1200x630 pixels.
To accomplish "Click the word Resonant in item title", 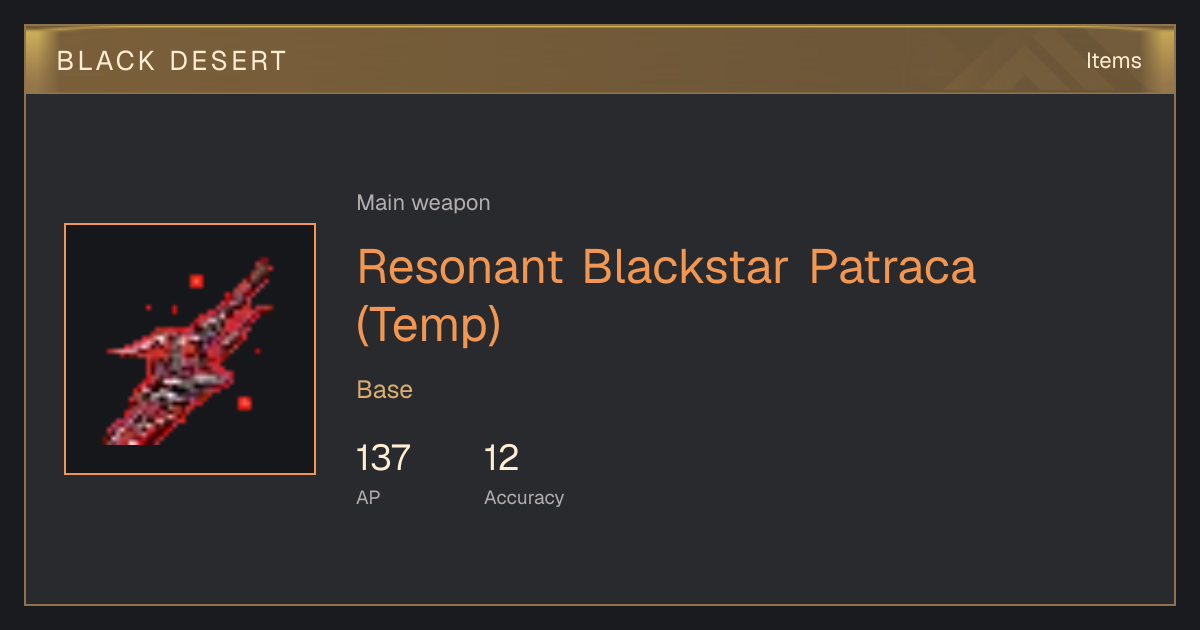I will click(x=460, y=266).
